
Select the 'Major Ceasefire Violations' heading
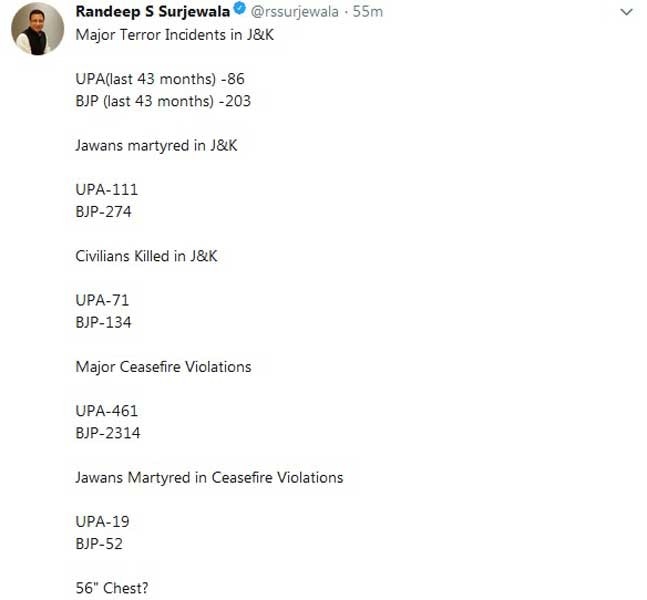tap(163, 366)
